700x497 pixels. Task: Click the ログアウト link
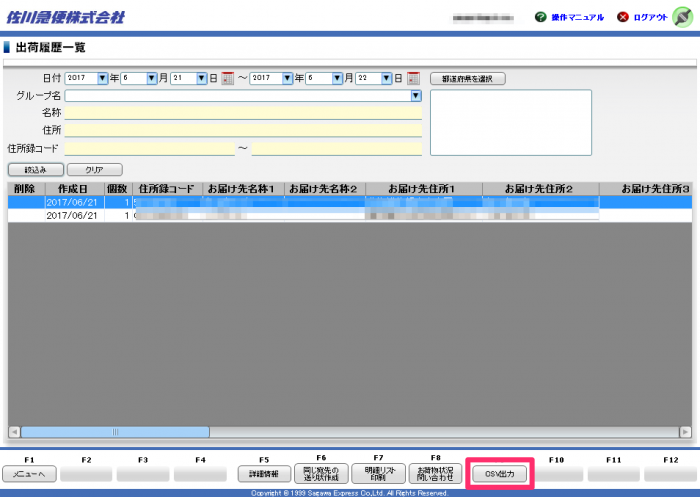(x=650, y=17)
